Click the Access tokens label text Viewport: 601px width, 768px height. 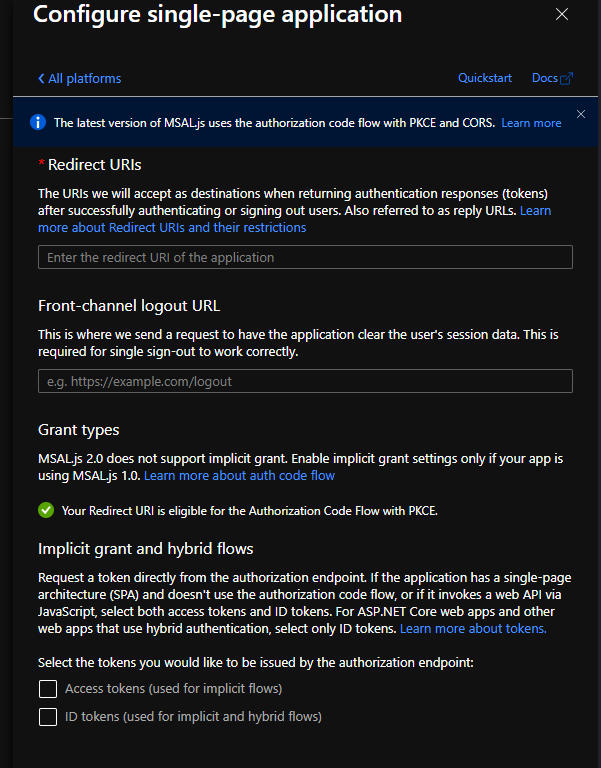(x=173, y=689)
